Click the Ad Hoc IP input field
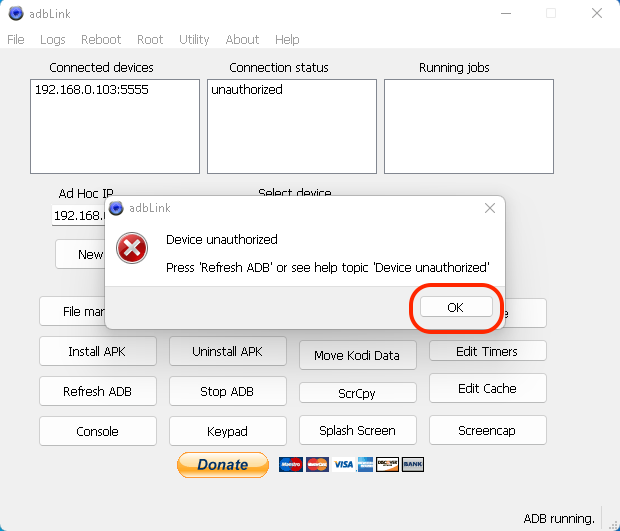620x531 pixels. [78, 215]
